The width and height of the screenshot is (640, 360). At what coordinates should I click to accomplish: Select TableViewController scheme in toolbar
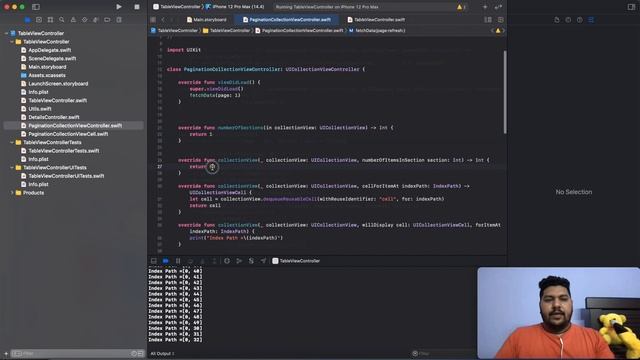[177, 7]
